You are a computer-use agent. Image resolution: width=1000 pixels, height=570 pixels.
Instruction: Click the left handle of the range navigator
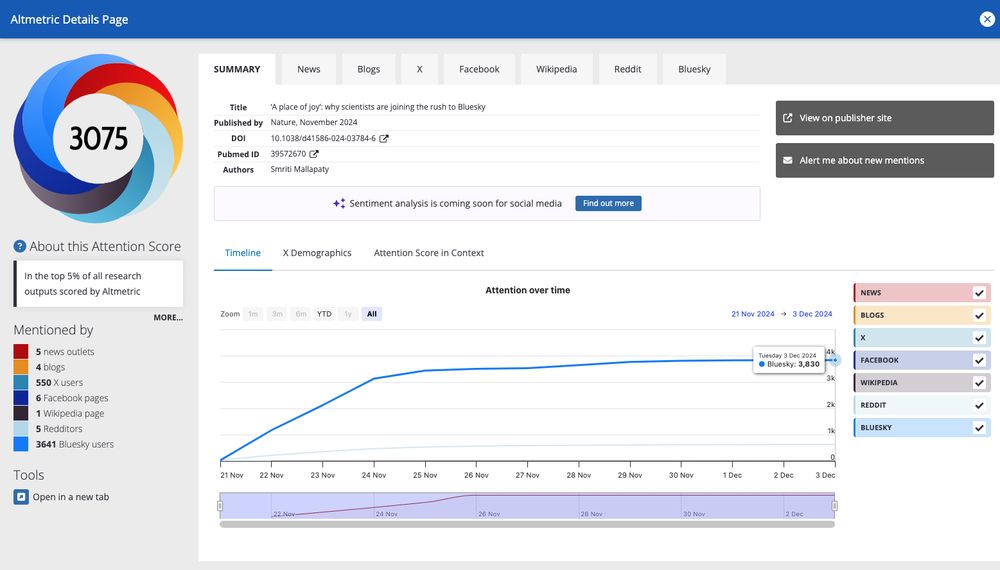pyautogui.click(x=220, y=506)
